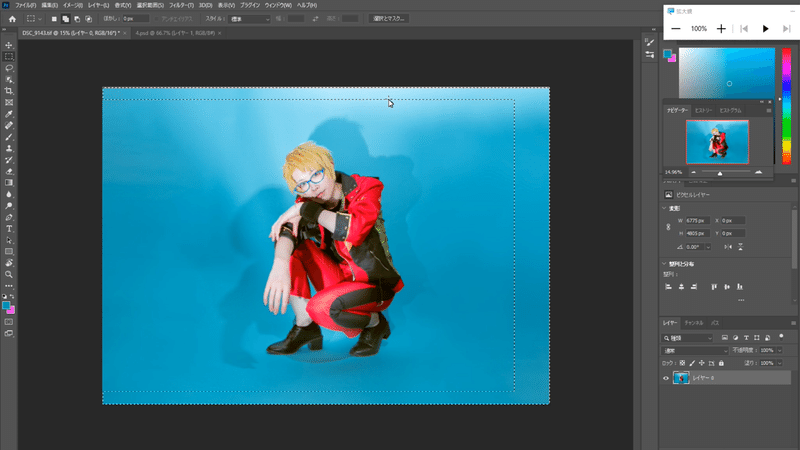Screen dimensions: 800x450
Task: Select the Move tool
Action: click(x=9, y=45)
